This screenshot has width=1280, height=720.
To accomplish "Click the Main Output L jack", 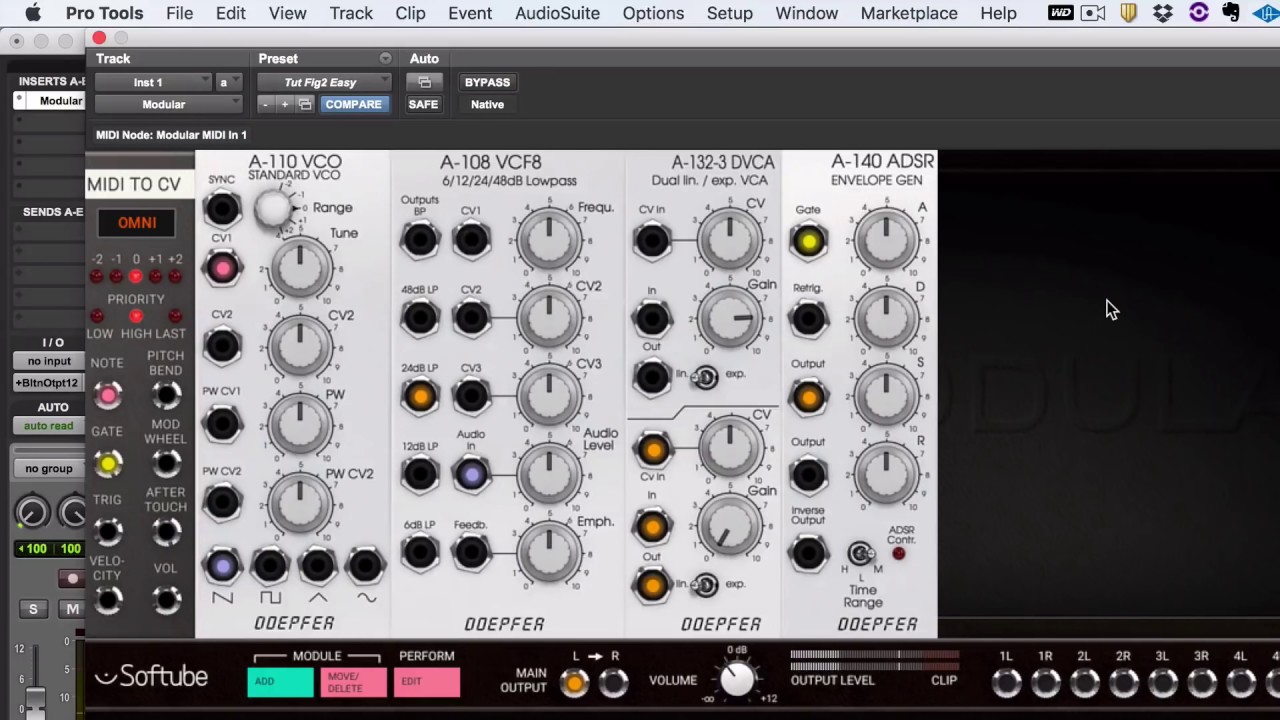I will (574, 682).
